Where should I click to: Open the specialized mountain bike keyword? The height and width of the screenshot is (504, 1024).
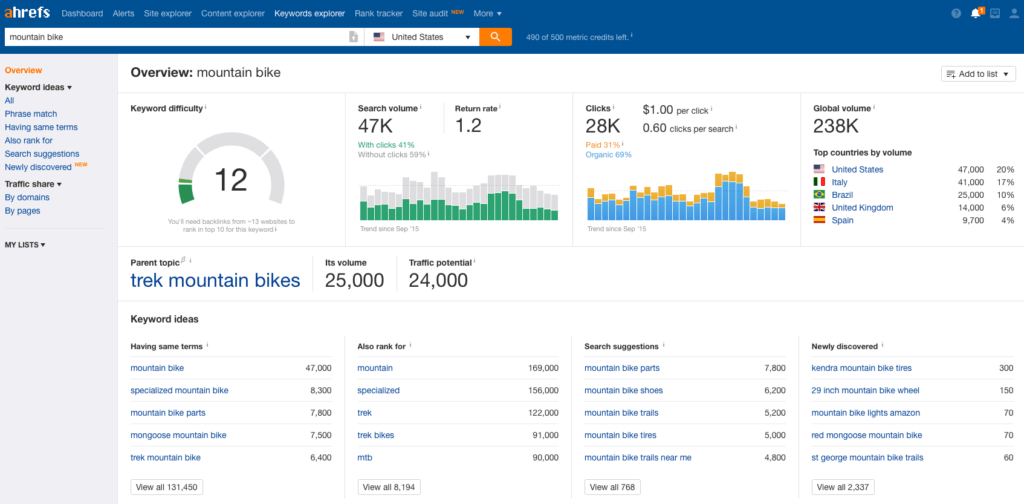pos(180,390)
